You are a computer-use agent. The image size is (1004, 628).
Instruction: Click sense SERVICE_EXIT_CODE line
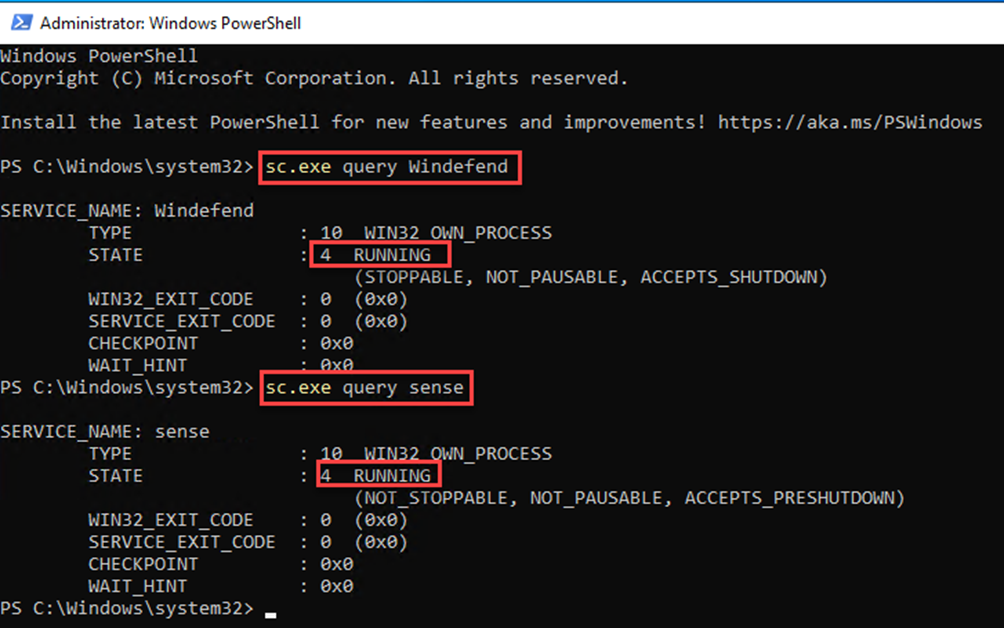[x=248, y=542]
